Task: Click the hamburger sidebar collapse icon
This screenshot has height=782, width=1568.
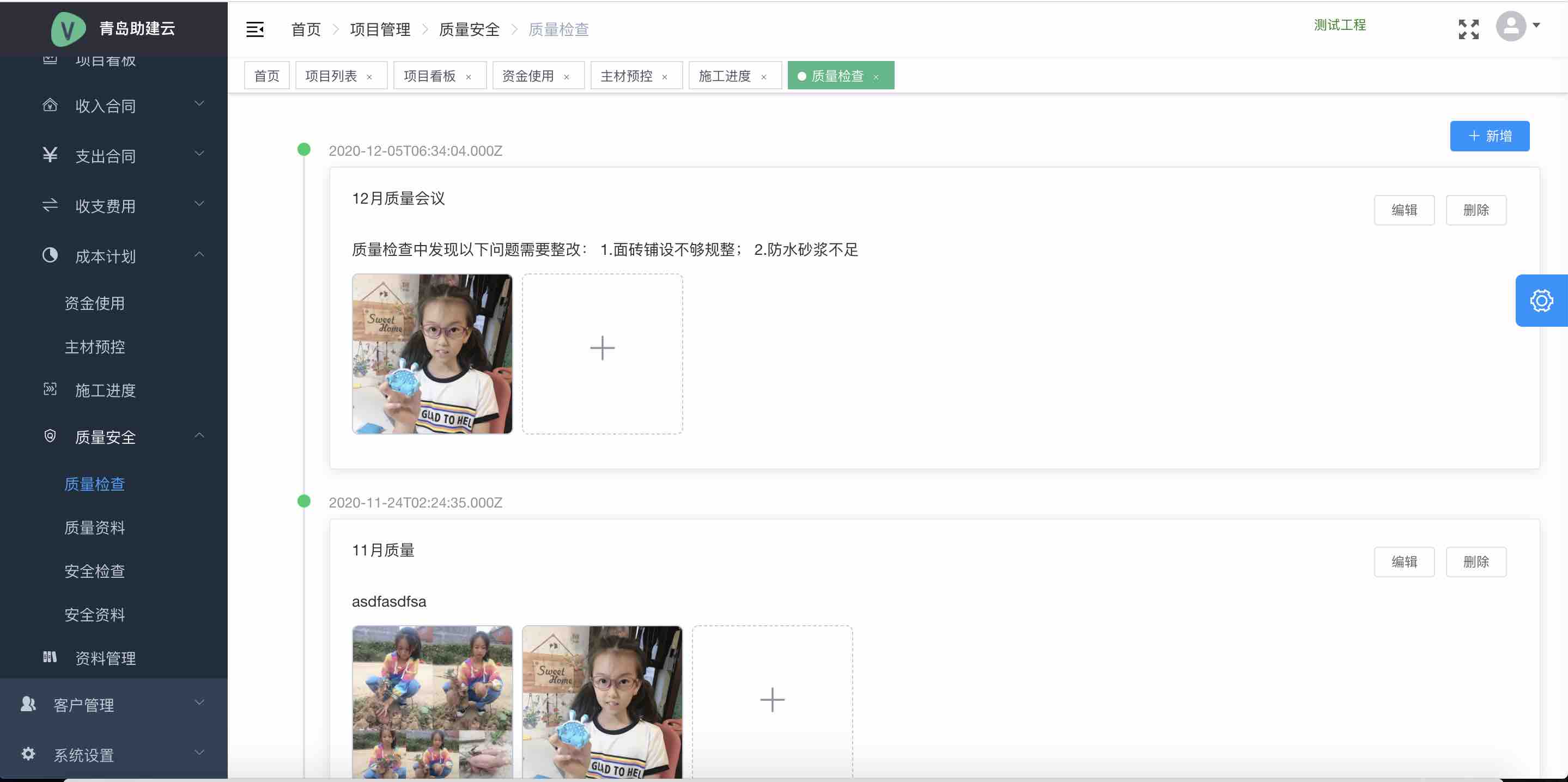Action: tap(254, 29)
